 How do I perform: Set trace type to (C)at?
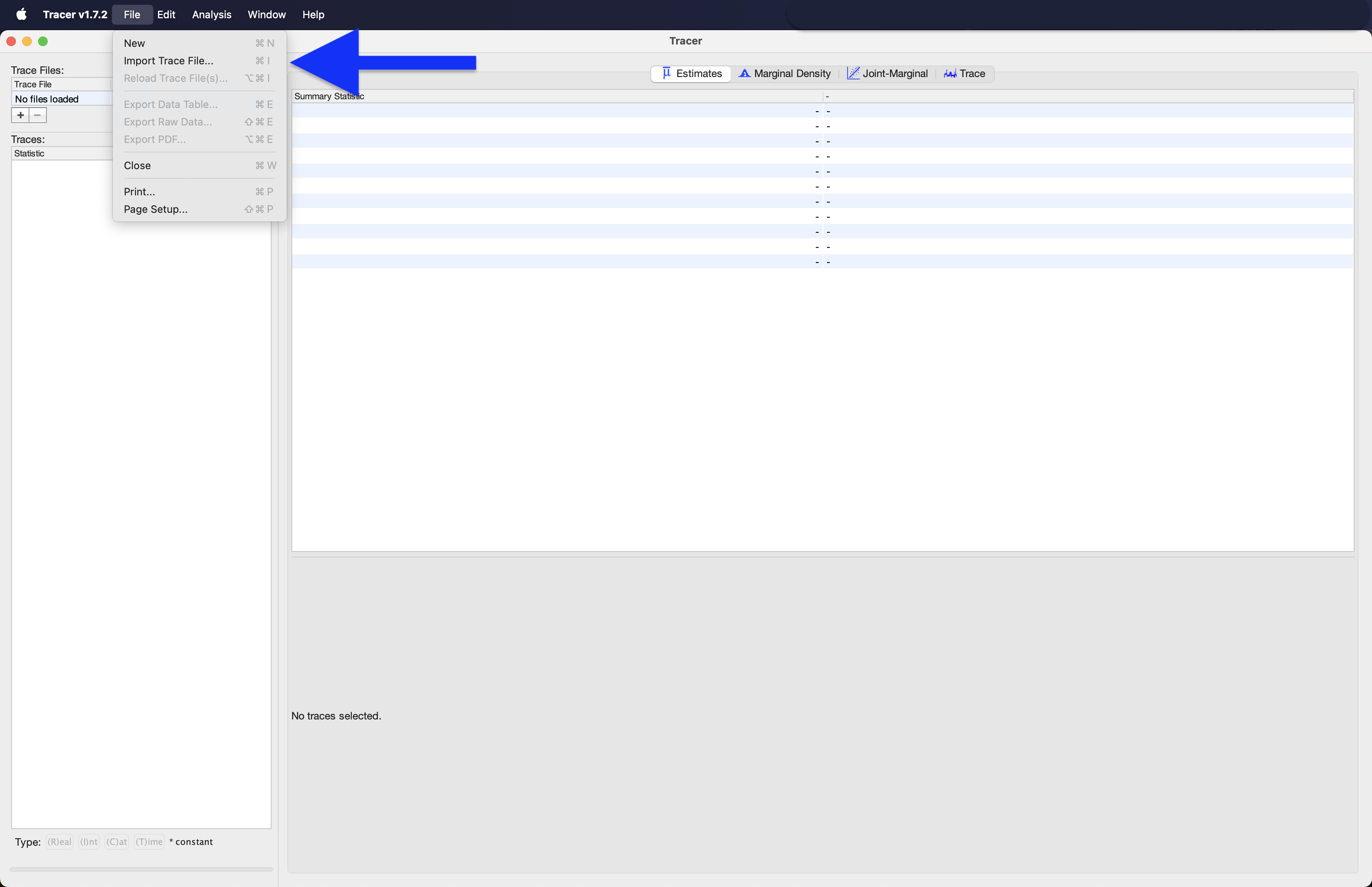coord(116,841)
